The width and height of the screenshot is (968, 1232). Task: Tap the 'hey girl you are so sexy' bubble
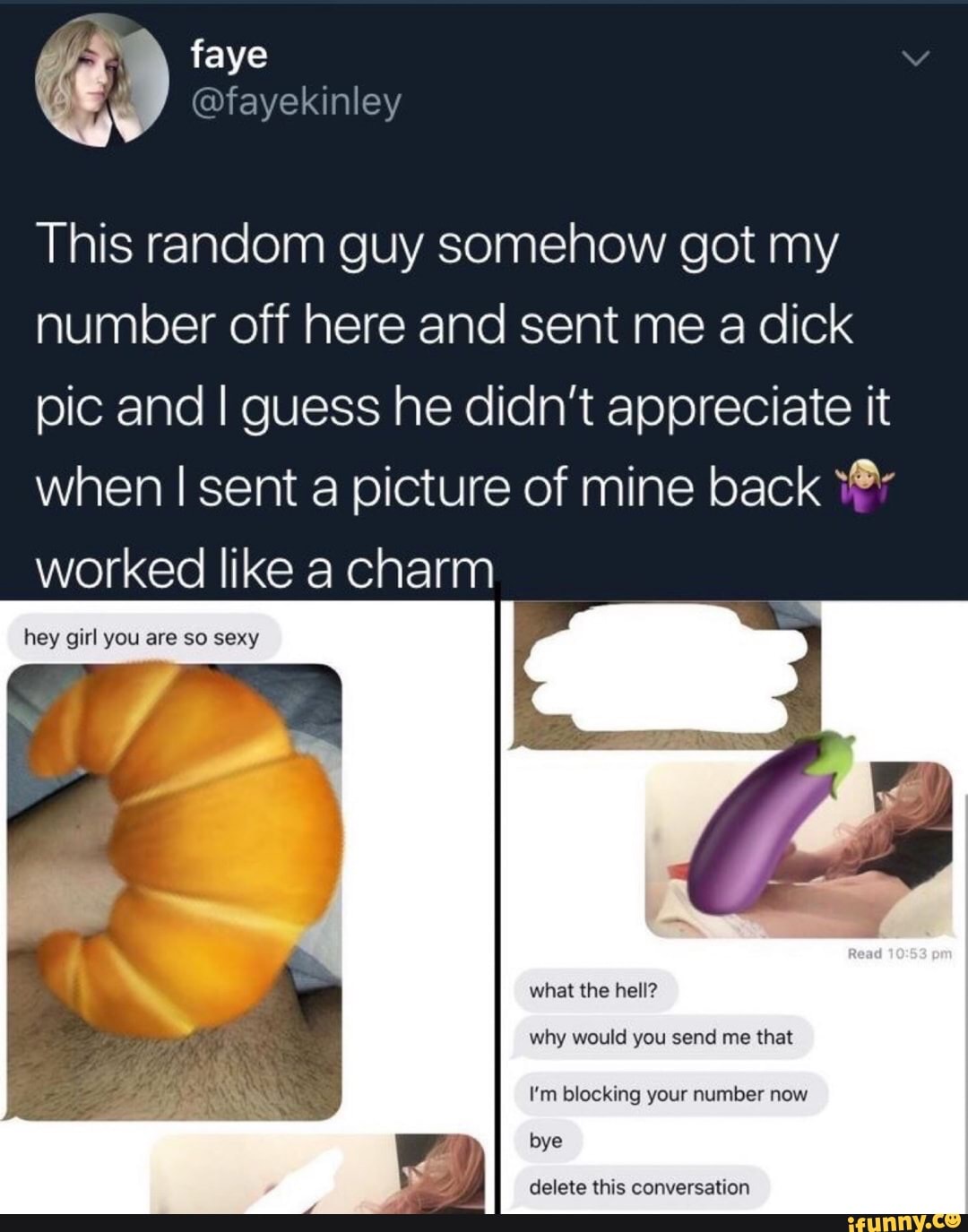pyautogui.click(x=142, y=638)
